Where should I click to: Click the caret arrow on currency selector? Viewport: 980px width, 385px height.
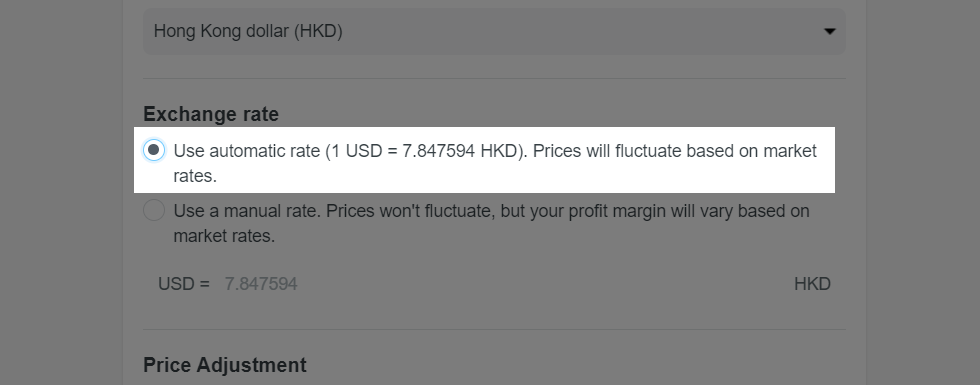[829, 31]
